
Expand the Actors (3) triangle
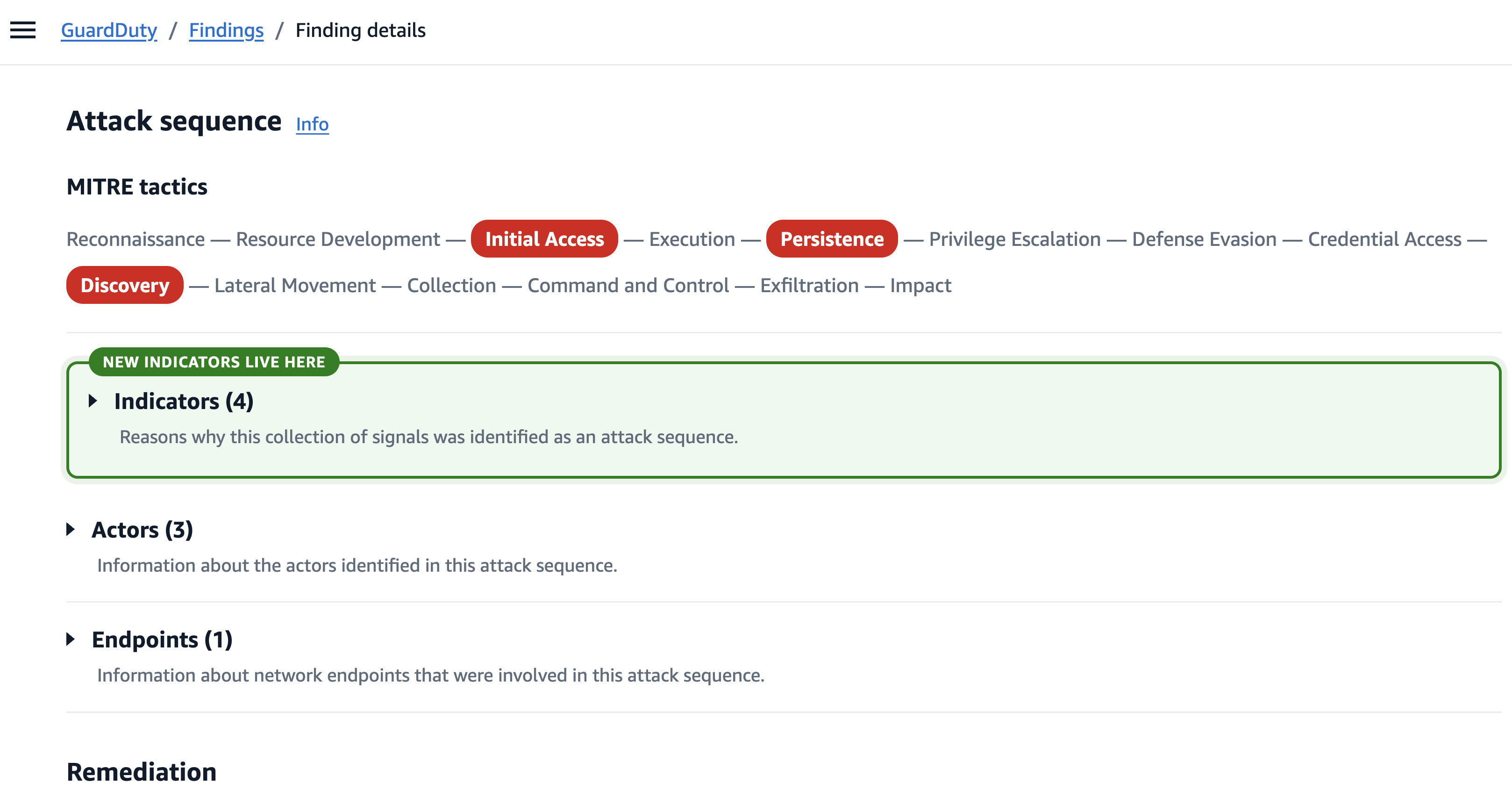pyautogui.click(x=71, y=529)
